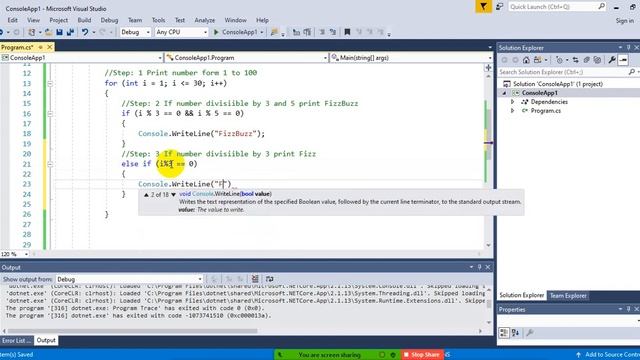Click the feedback icon beside Quick Launch
Image resolution: width=640 pixels, height=360 pixels.
coord(499,7)
